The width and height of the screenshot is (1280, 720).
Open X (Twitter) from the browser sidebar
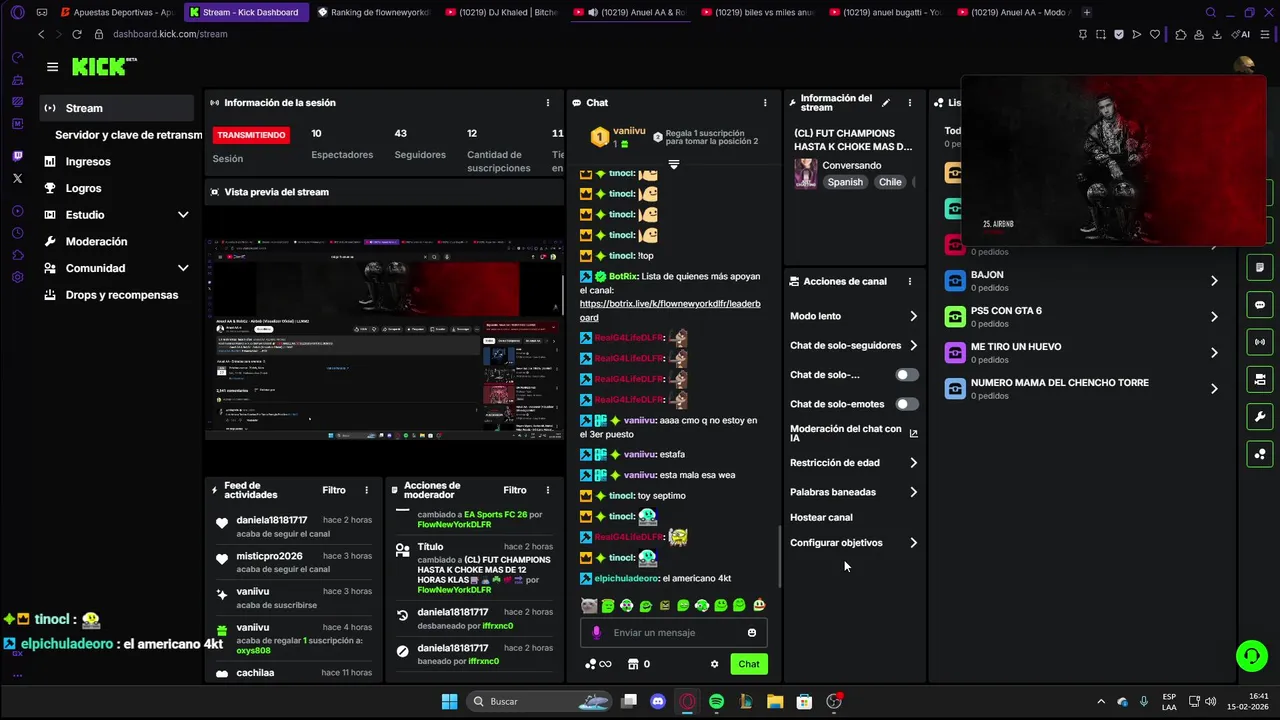coord(18,178)
